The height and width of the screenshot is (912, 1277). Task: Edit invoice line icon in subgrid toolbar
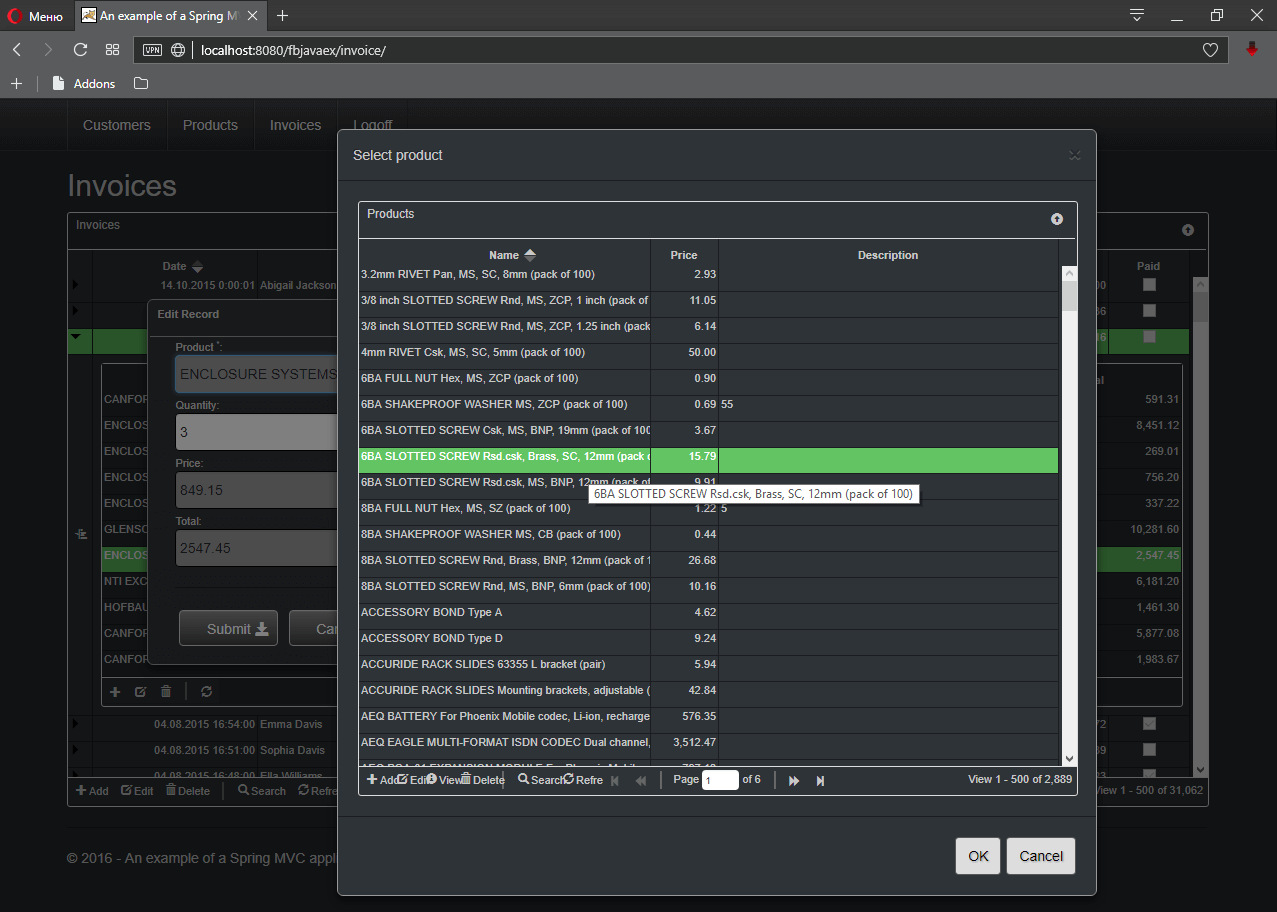[x=140, y=691]
